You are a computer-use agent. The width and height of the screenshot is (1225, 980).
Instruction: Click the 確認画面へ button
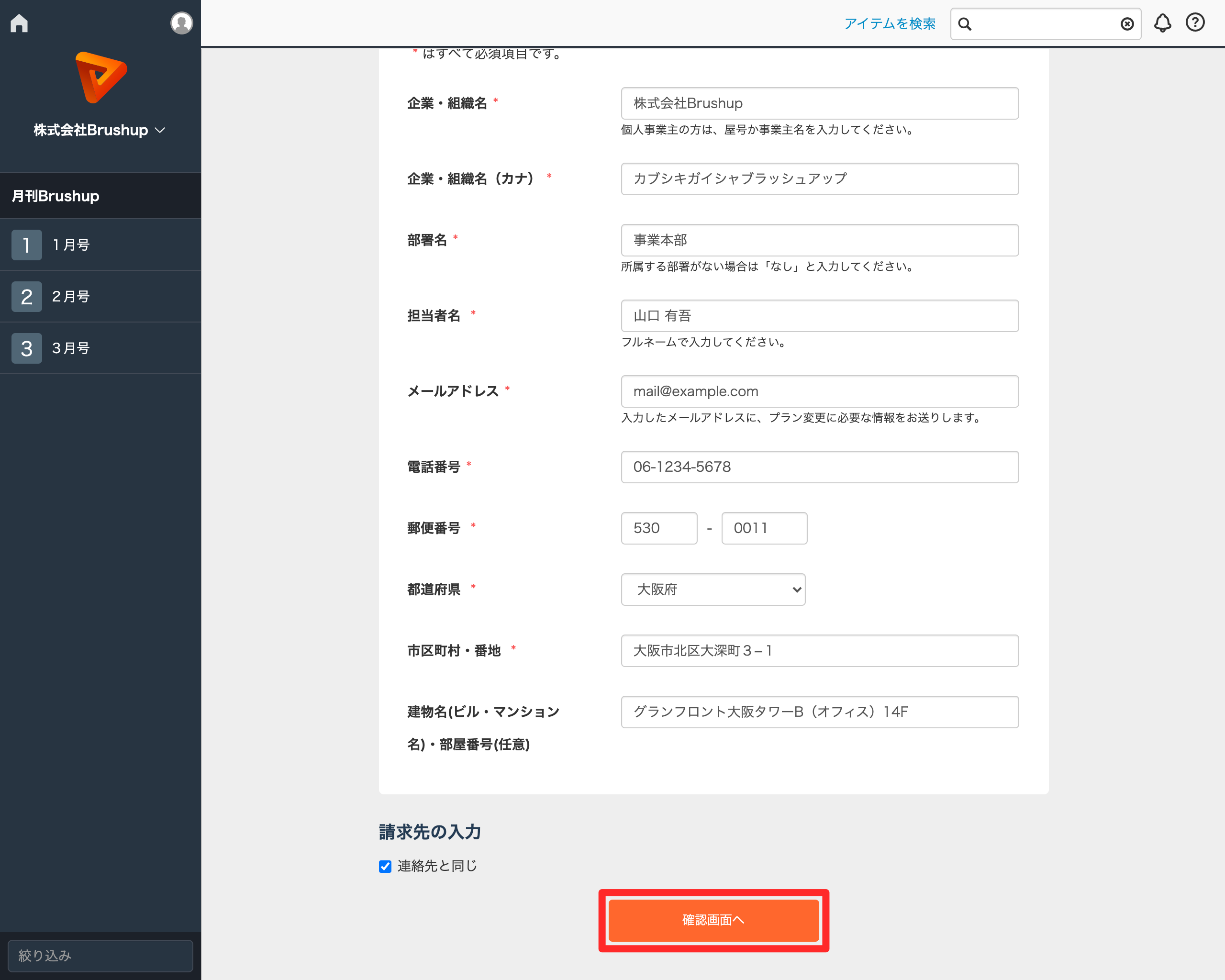[713, 920]
